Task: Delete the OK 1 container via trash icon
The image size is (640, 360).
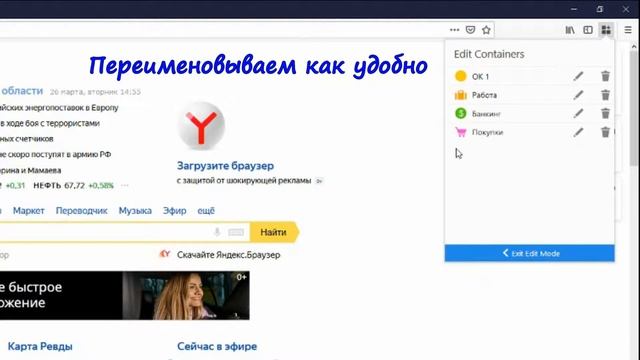Action: click(605, 76)
